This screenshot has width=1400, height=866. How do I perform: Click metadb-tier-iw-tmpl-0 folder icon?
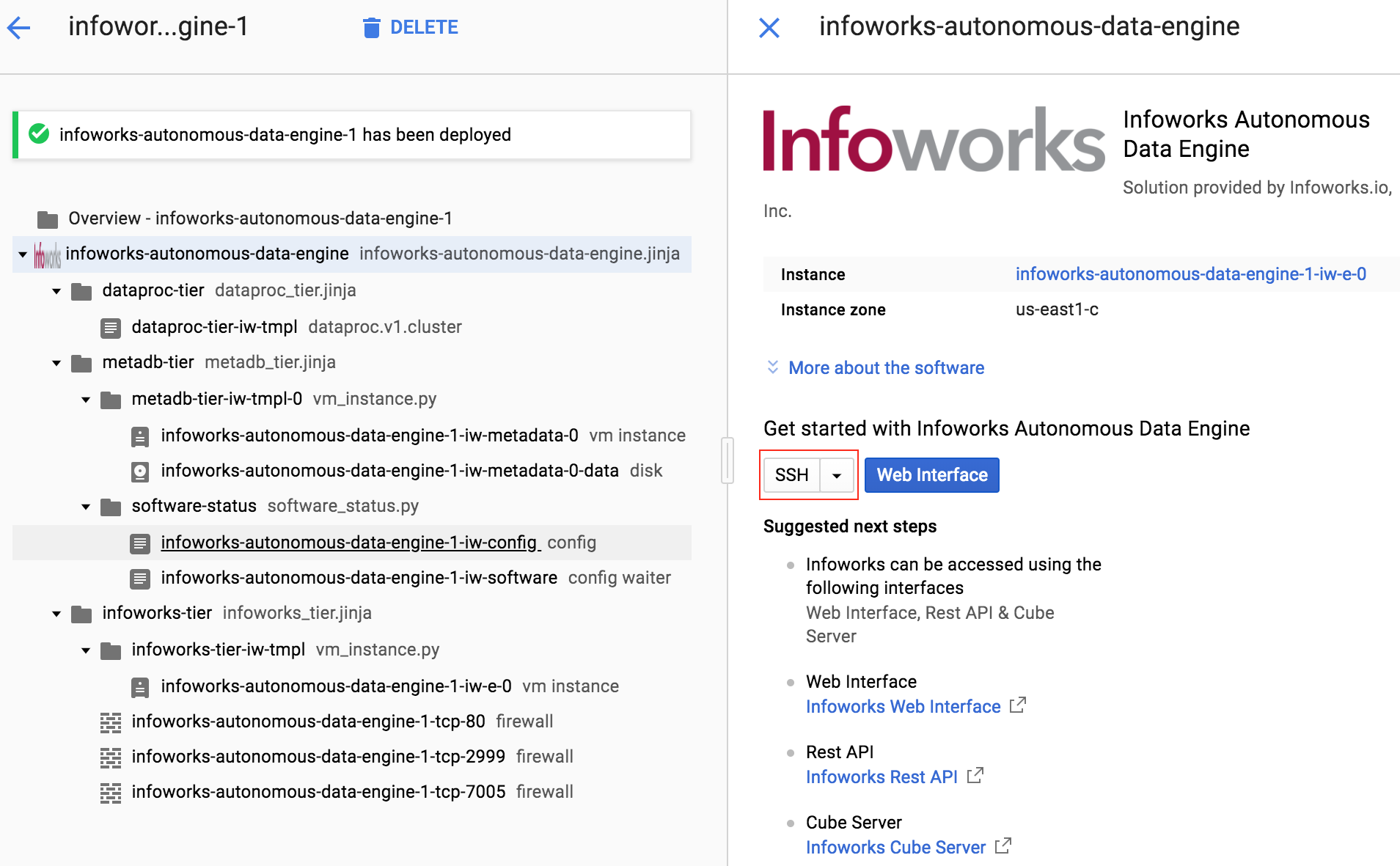coord(111,400)
